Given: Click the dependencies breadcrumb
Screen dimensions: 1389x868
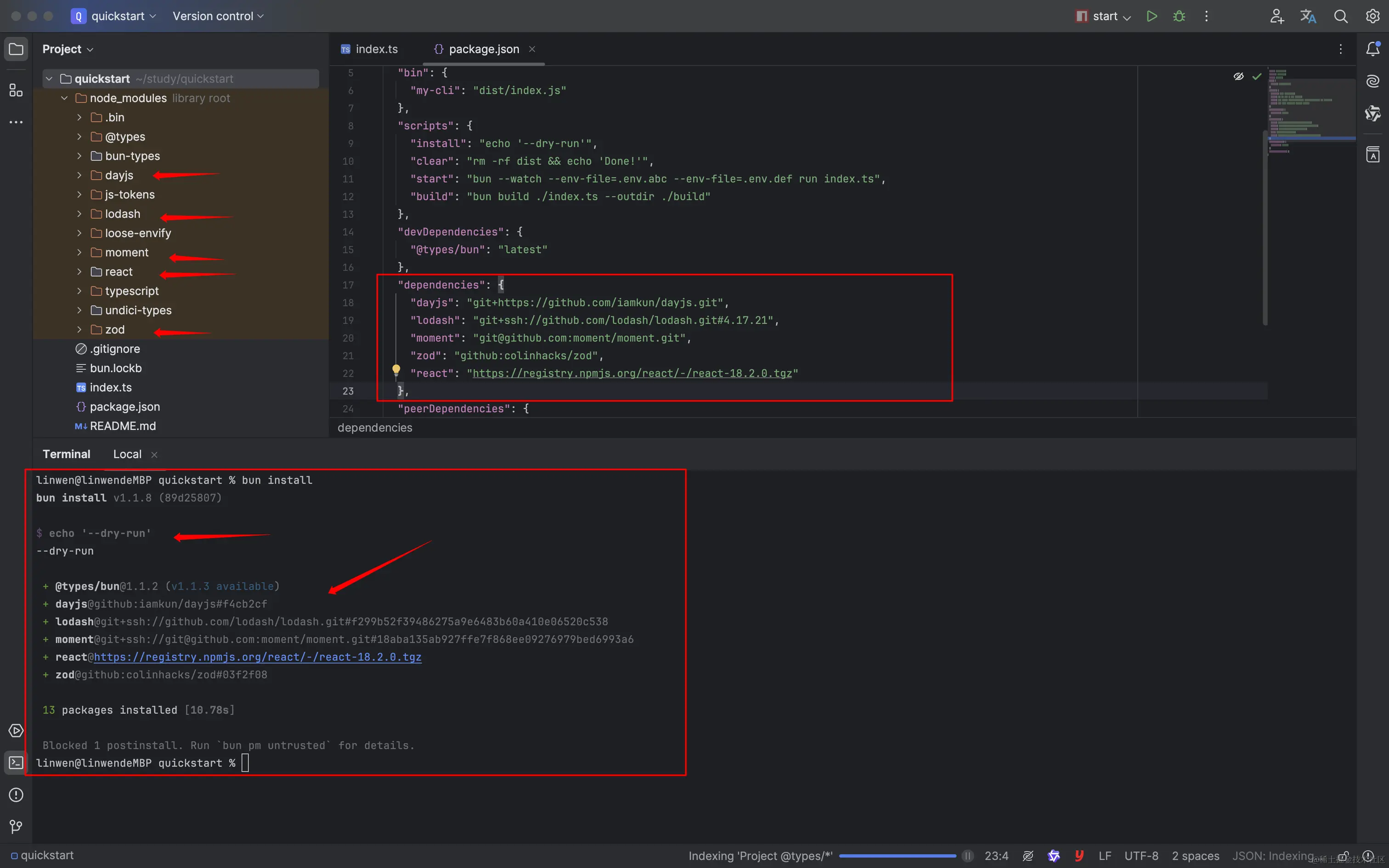Looking at the screenshot, I should click(375, 428).
